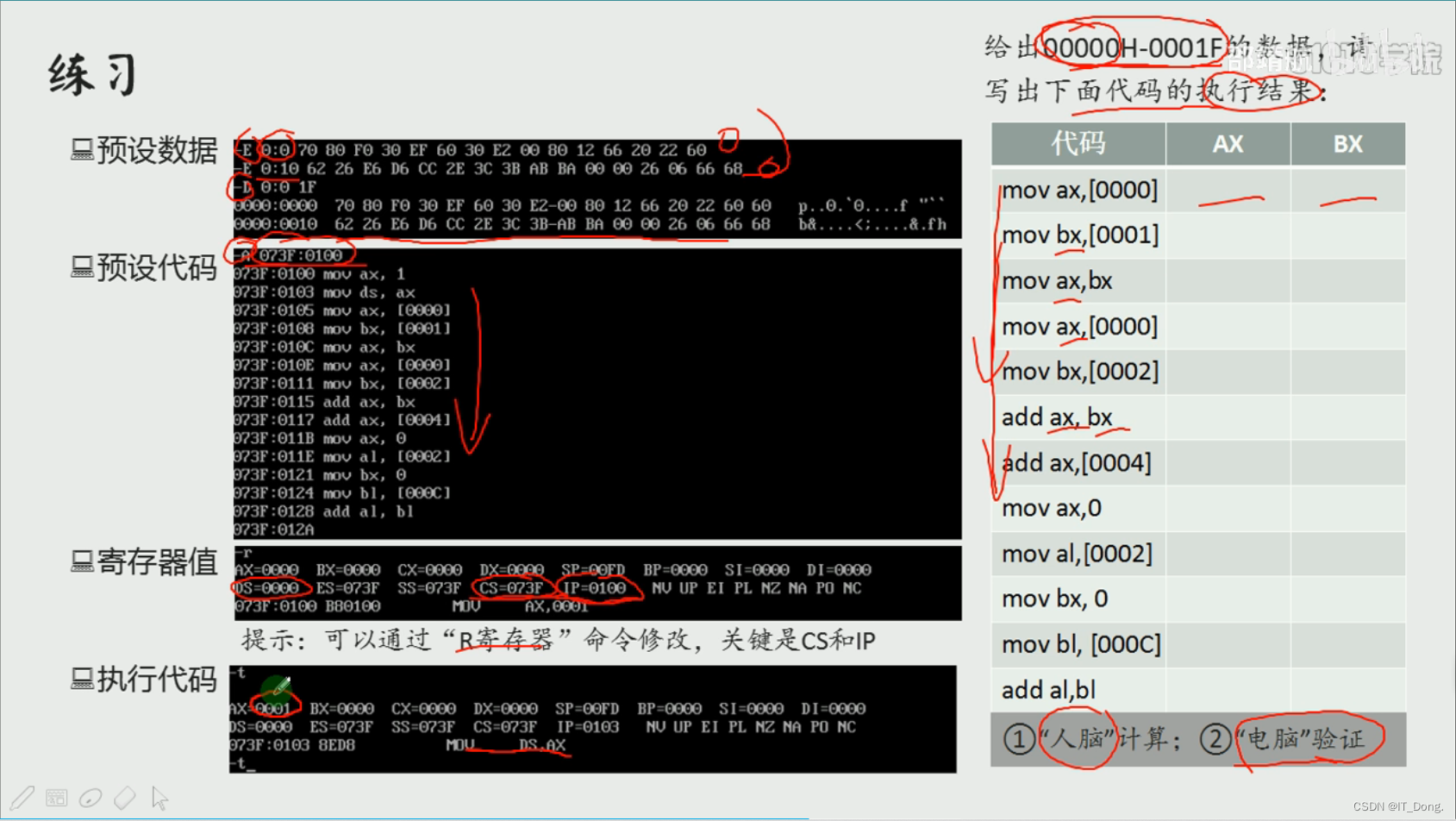
Task: Click the 'add ax, bx' table cell
Action: coord(1079,417)
